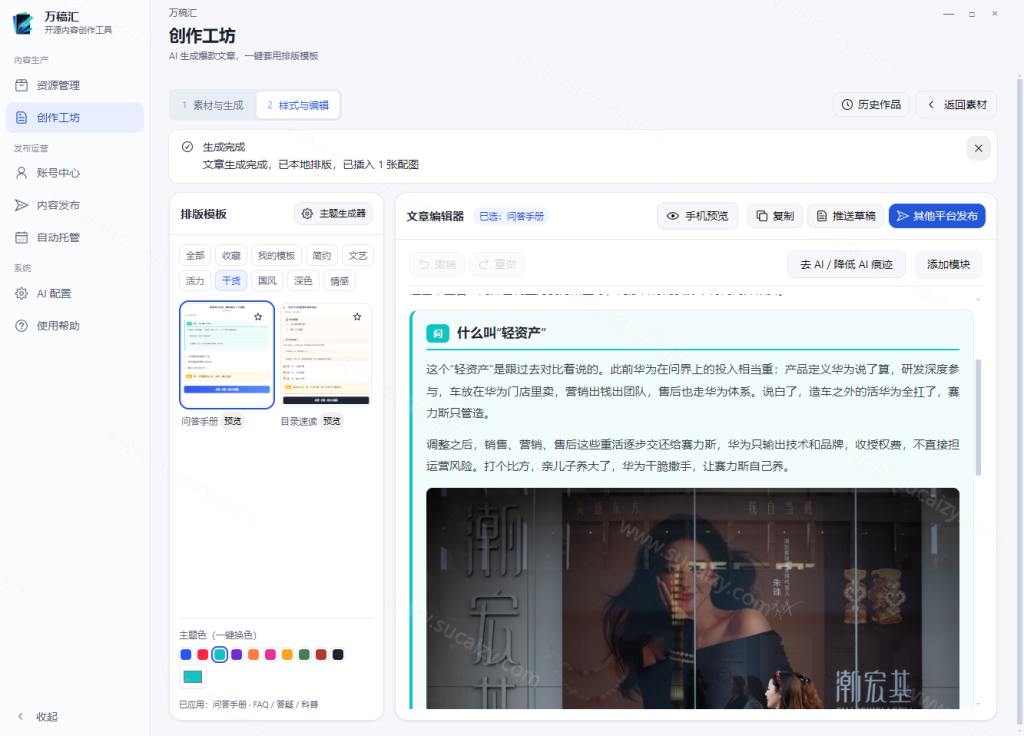The width and height of the screenshot is (1024, 736).
Task: Open 手机预览
Action: (x=697, y=216)
